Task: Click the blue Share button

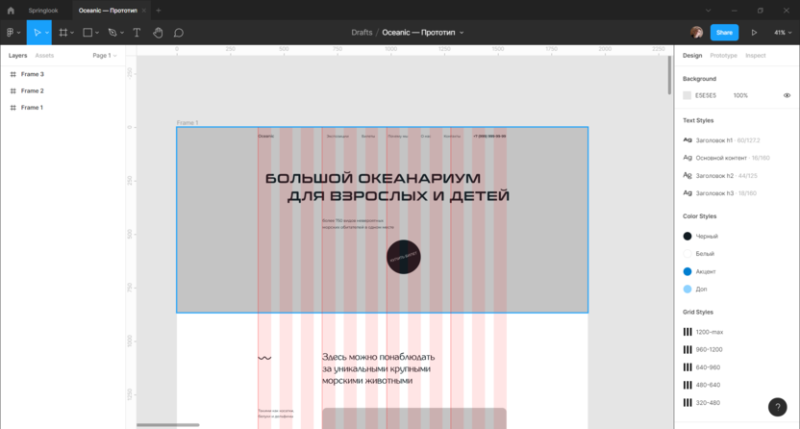Action: click(724, 33)
